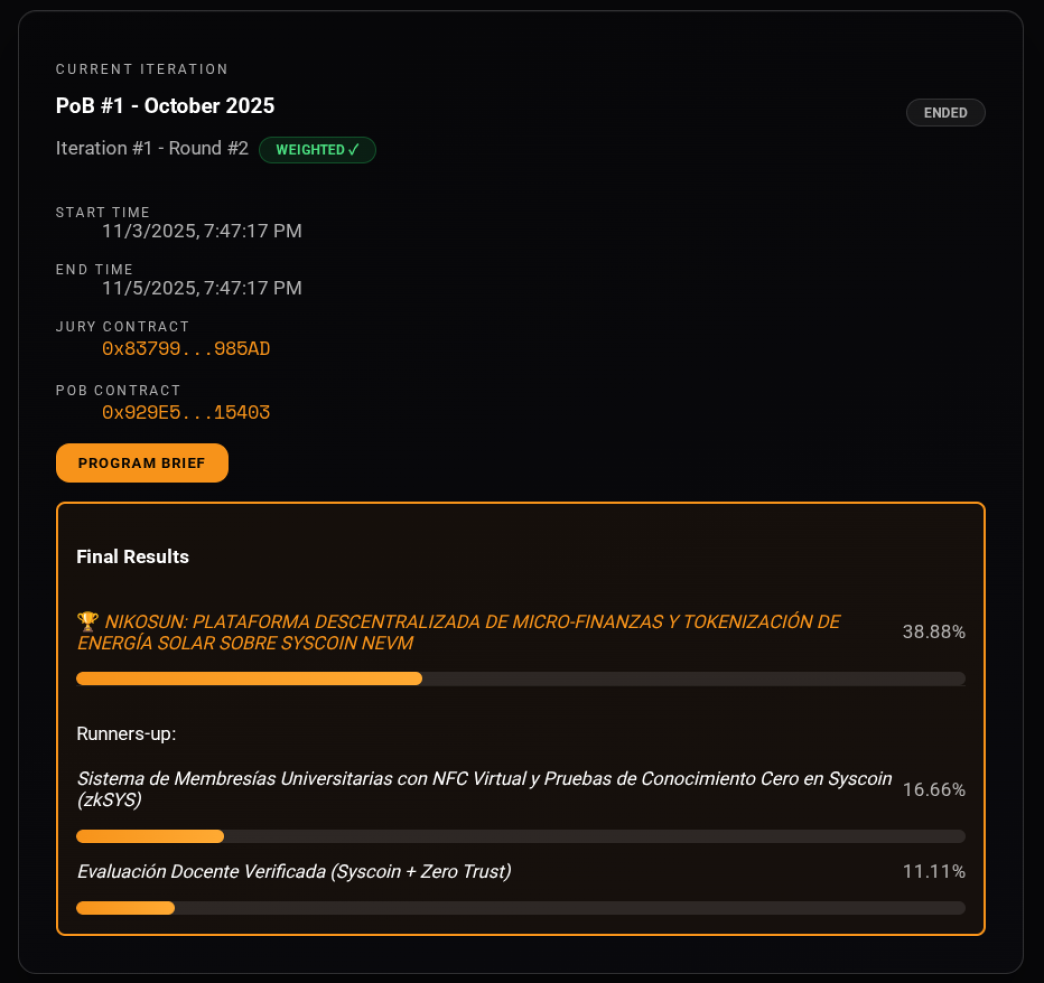Click the Evaluación Docente 11.11% progress bar
Image resolution: width=1044 pixels, height=983 pixels.
tap(520, 908)
